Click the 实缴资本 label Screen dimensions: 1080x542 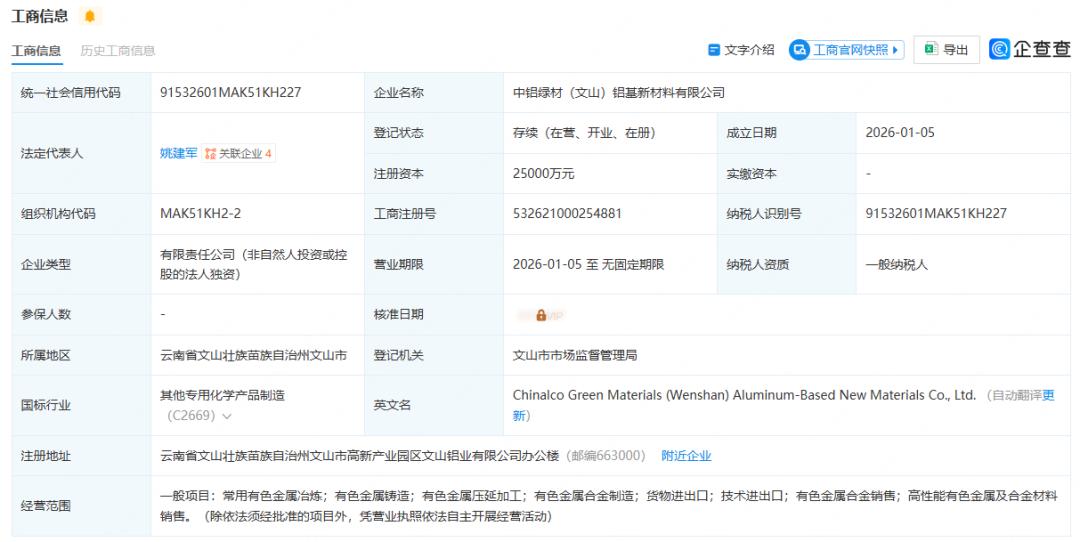coord(751,174)
